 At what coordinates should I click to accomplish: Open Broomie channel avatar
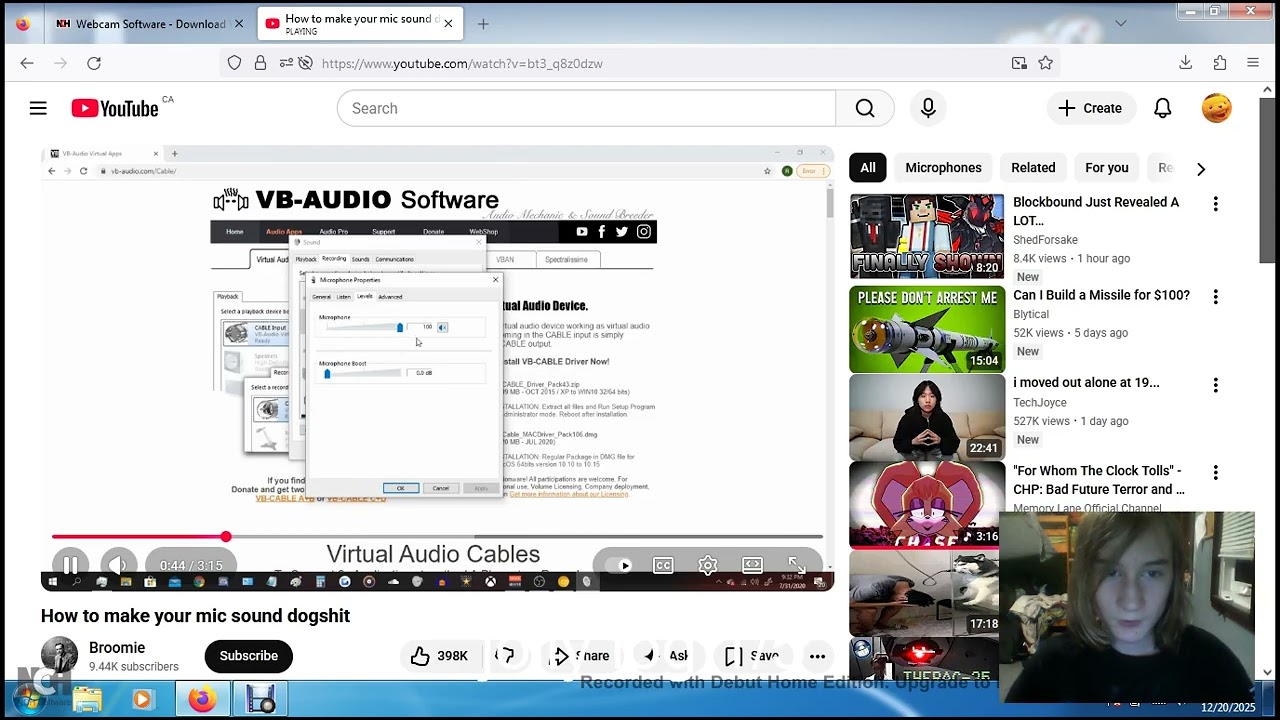coord(59,655)
